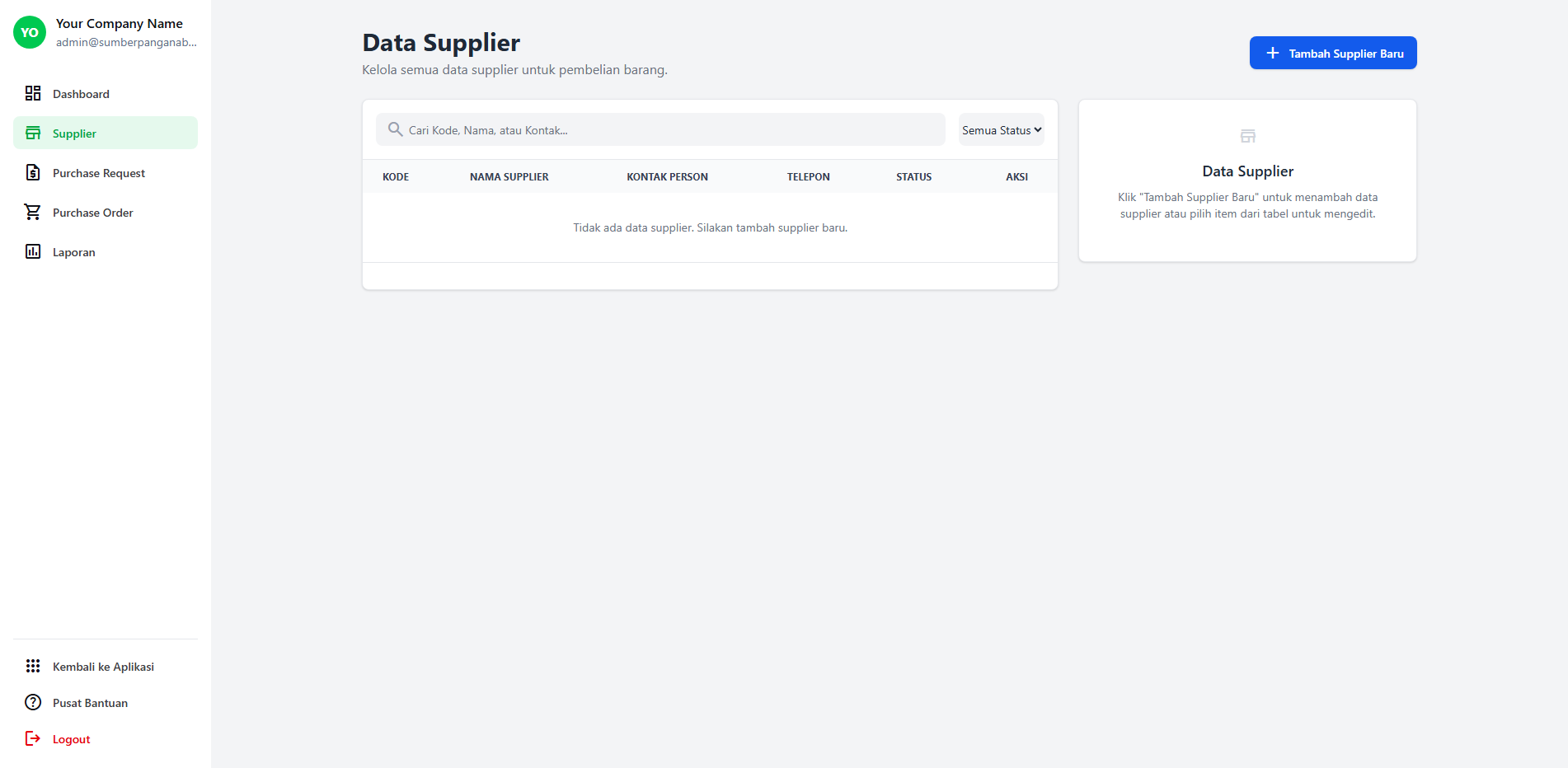Sort by the STATUS column header

[913, 176]
